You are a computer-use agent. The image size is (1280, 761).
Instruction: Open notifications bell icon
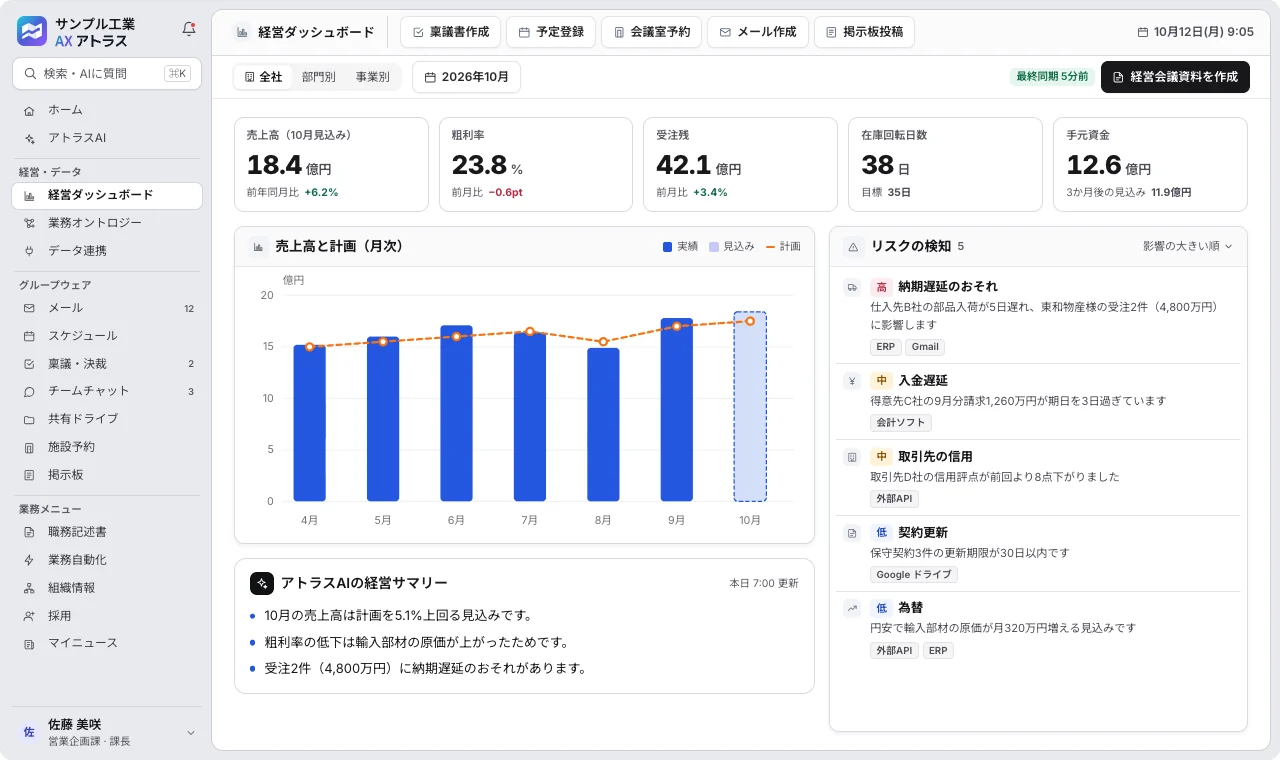tap(189, 30)
